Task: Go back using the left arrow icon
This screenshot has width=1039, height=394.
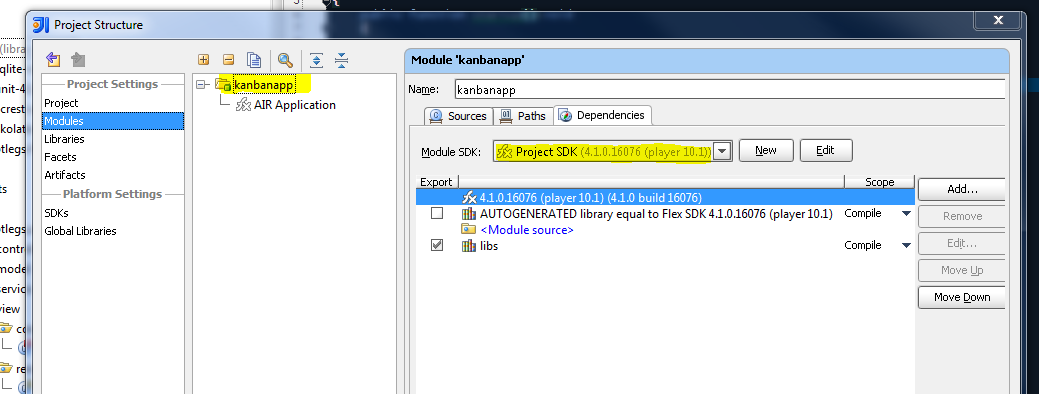Action: 54,60
